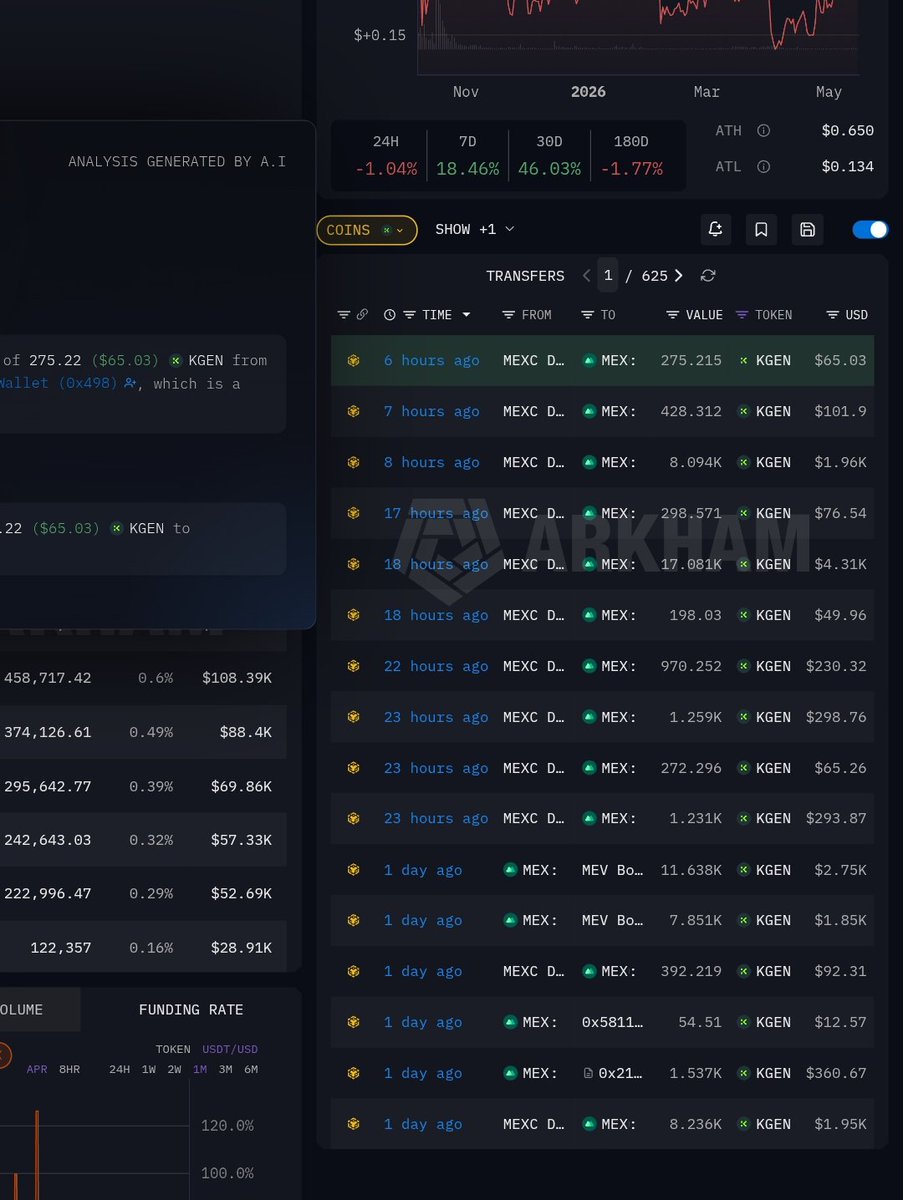Viewport: 903px width, 1200px height.
Task: Click holder row with 374,126.61
Action: click(143, 733)
